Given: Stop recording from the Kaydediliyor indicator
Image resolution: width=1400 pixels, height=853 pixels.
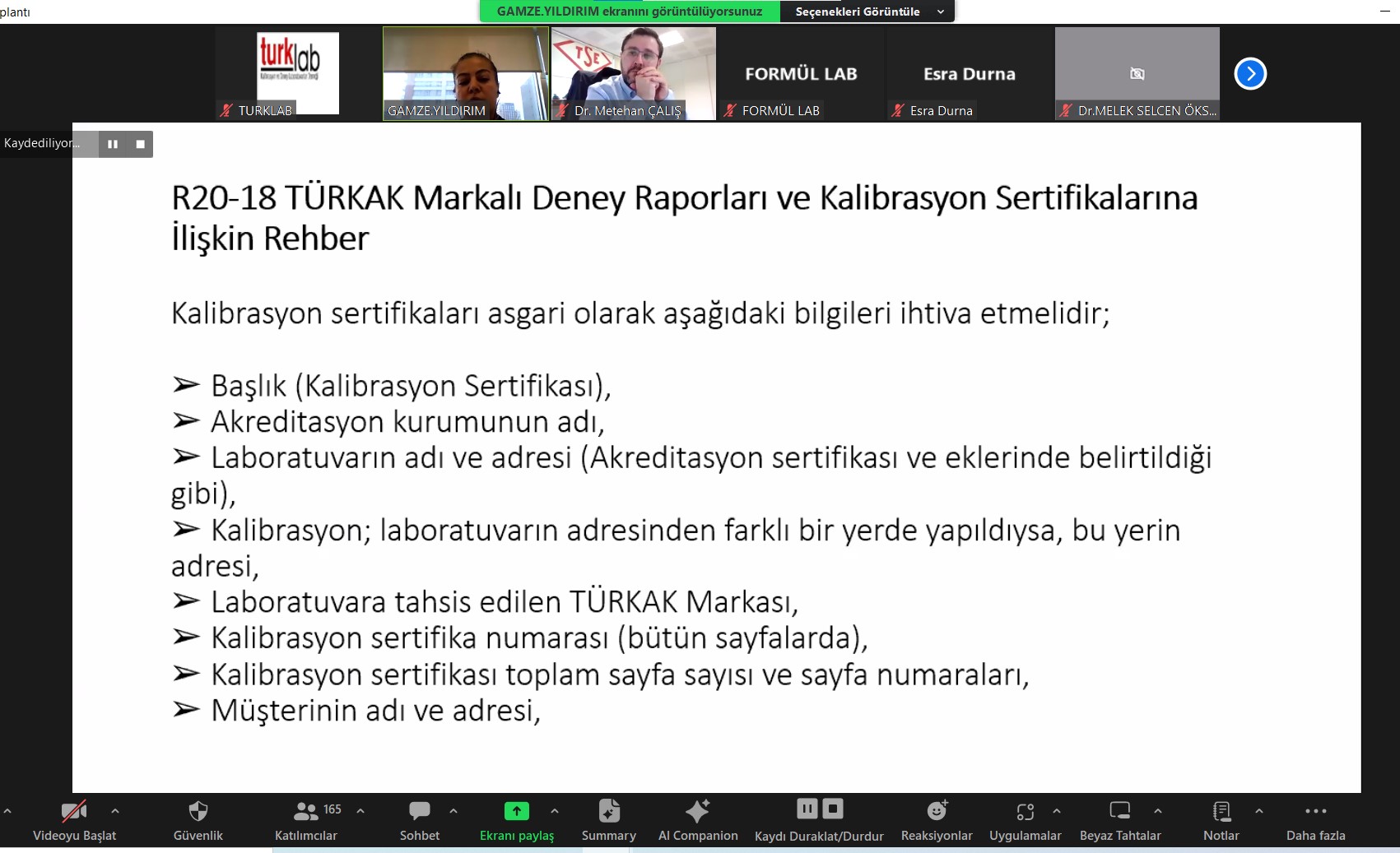Looking at the screenshot, I should pyautogui.click(x=141, y=144).
